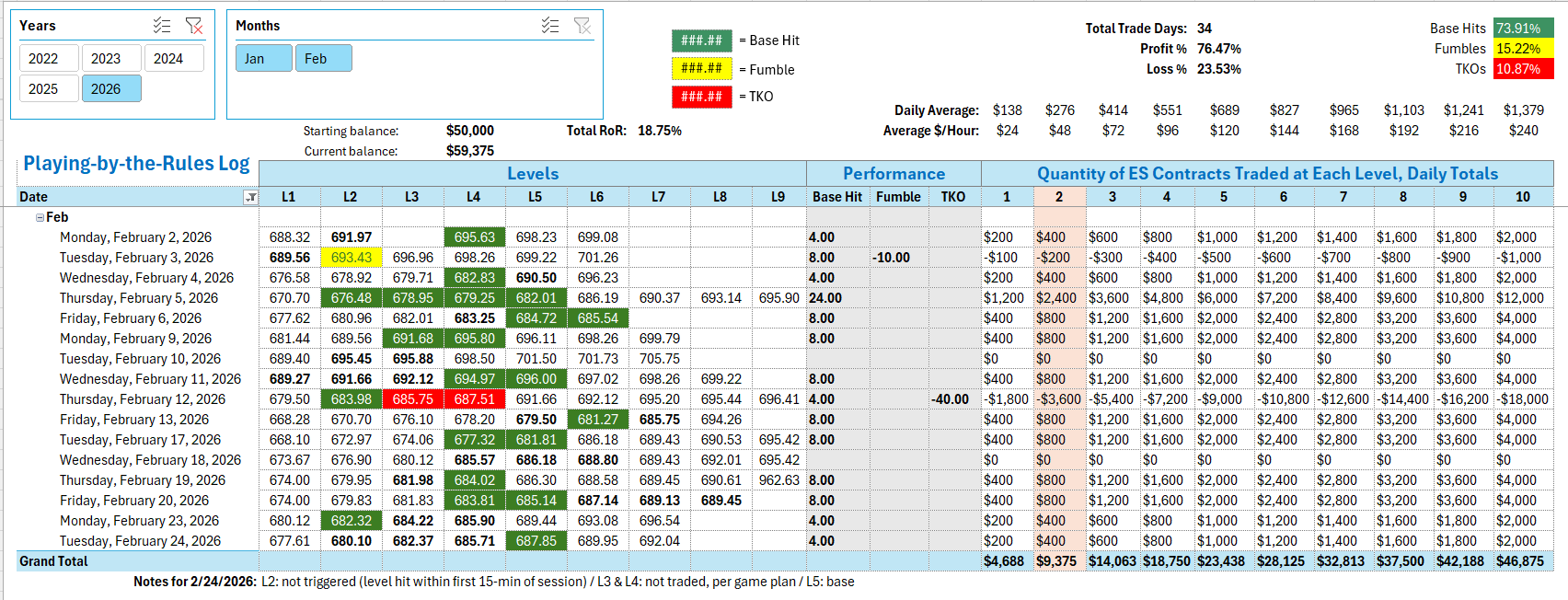Click the Thursday, February 12, 2026 row
The width and height of the screenshot is (1568, 600).
point(143,399)
